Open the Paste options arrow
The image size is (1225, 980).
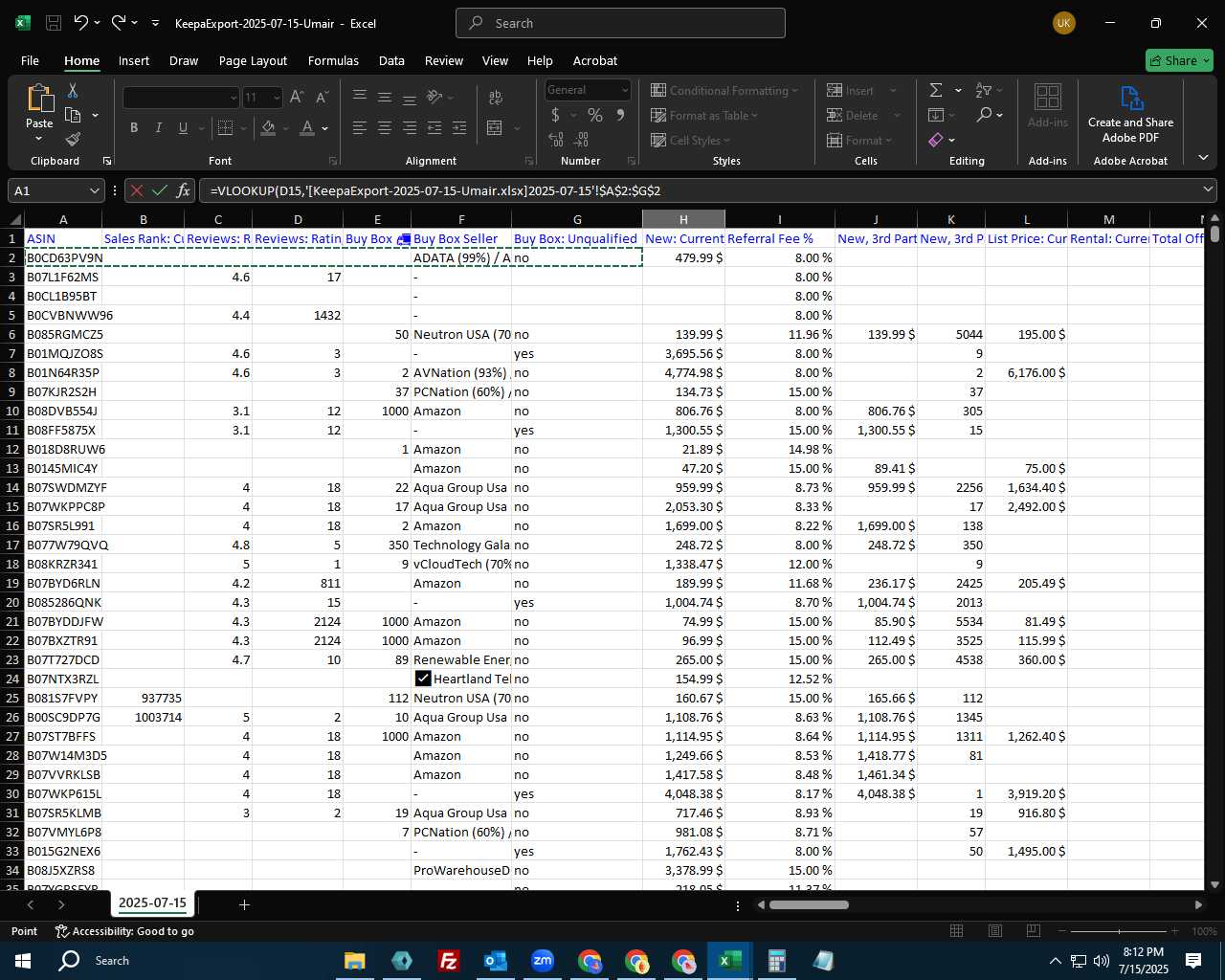click(39, 139)
